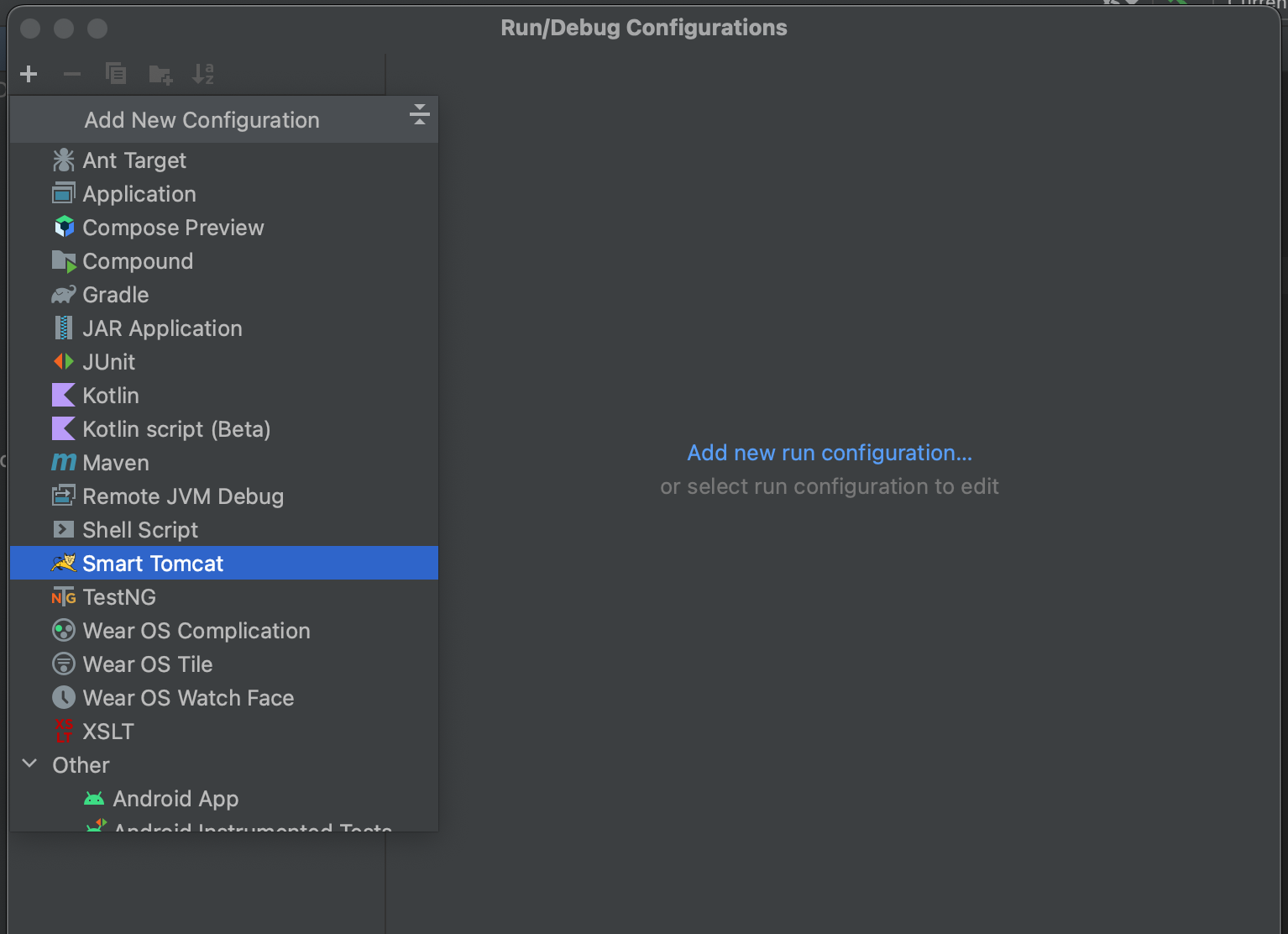The height and width of the screenshot is (934, 1288).
Task: Click the Other group label
Action: tap(81, 765)
